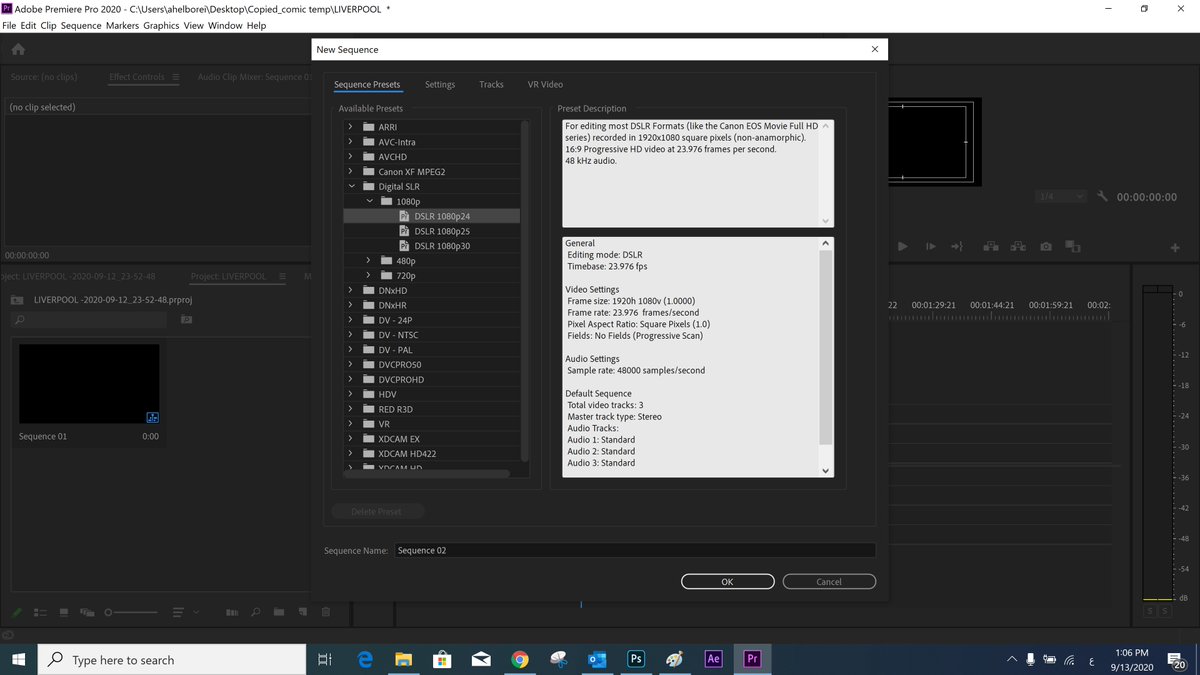Viewport: 1200px width, 675px height.
Task: Switch Project panel to list view
Action: 41,612
